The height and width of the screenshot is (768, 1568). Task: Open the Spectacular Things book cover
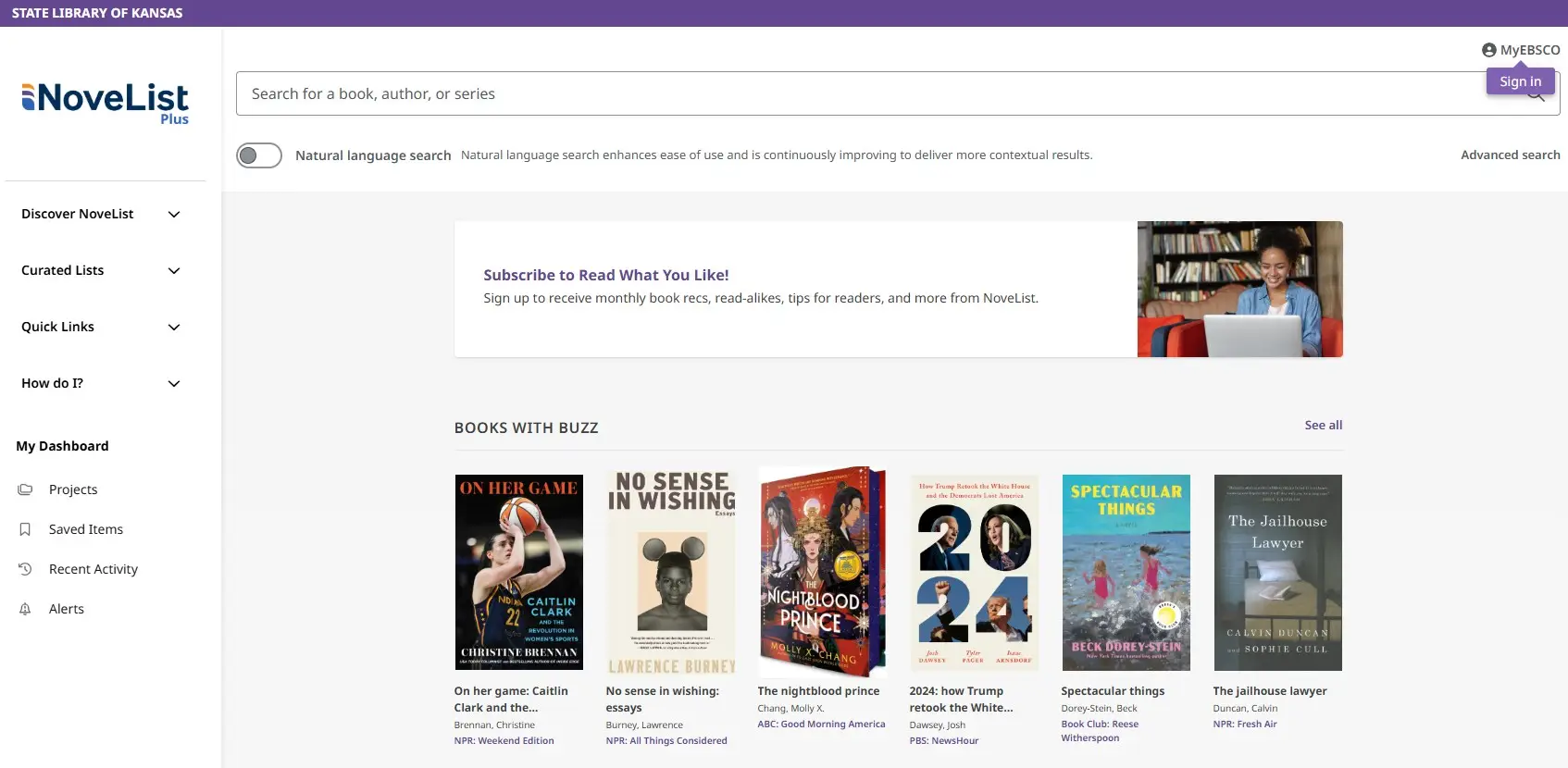pos(1126,572)
